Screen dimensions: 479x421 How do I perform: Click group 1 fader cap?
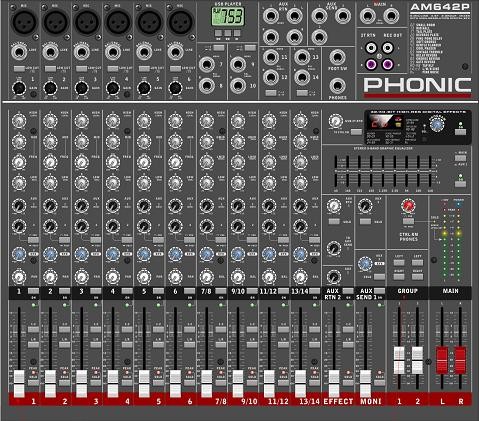[x=399, y=360]
